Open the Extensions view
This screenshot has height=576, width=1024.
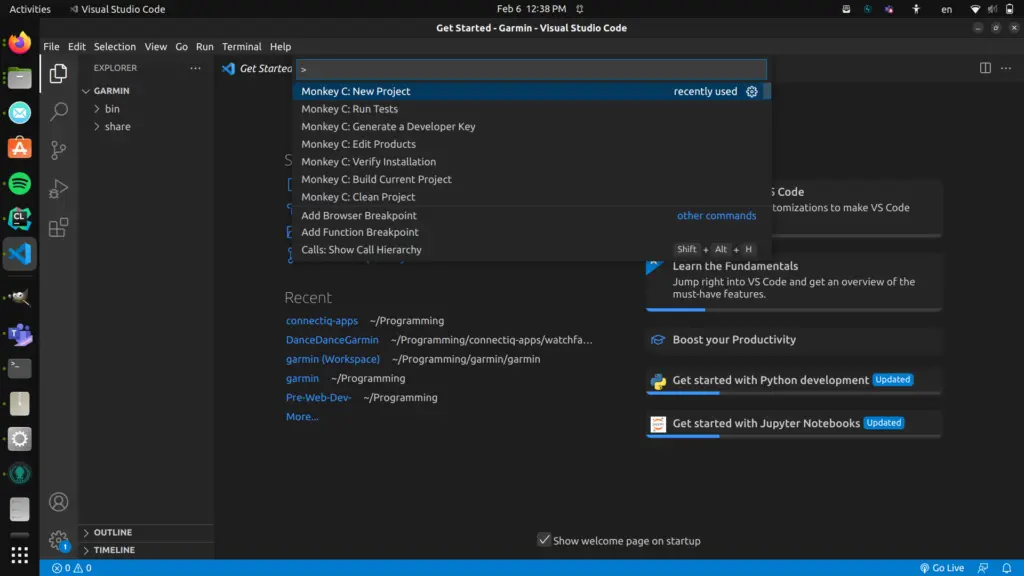point(58,227)
